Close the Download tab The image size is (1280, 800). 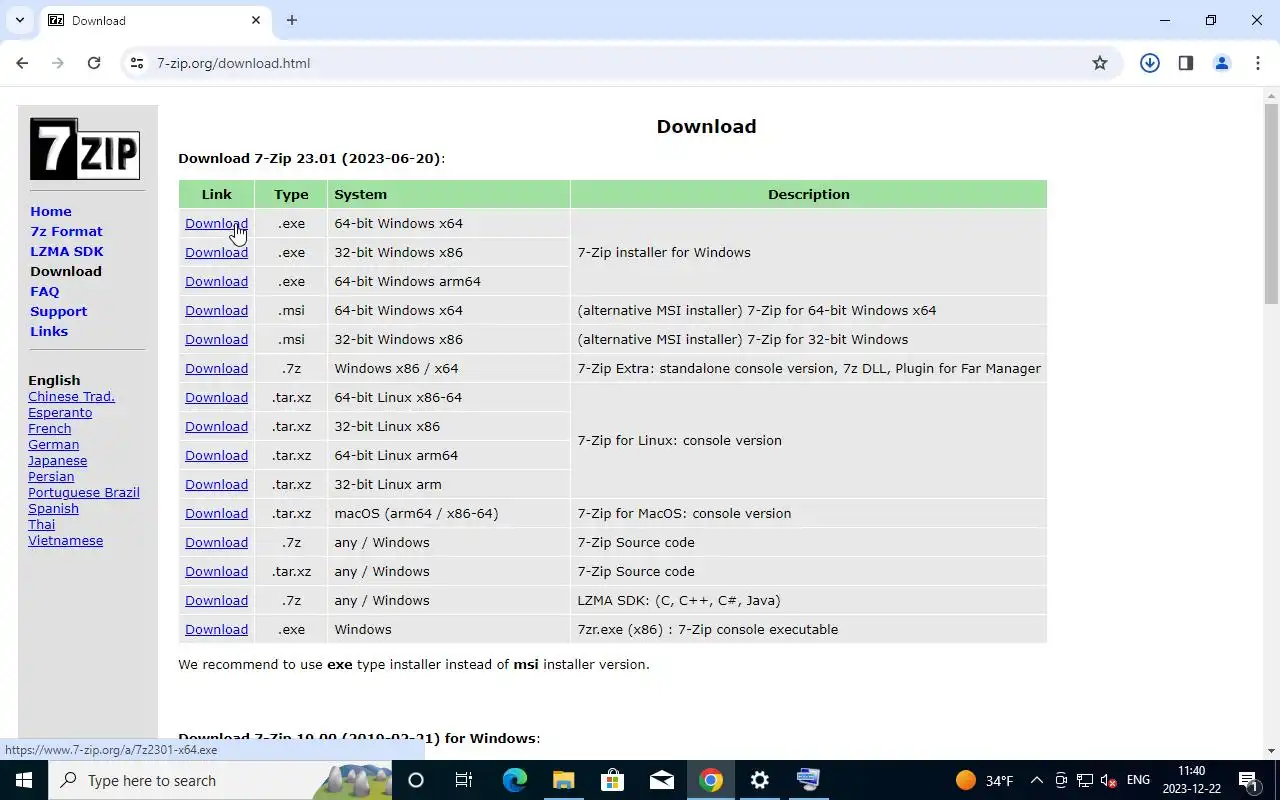click(256, 20)
